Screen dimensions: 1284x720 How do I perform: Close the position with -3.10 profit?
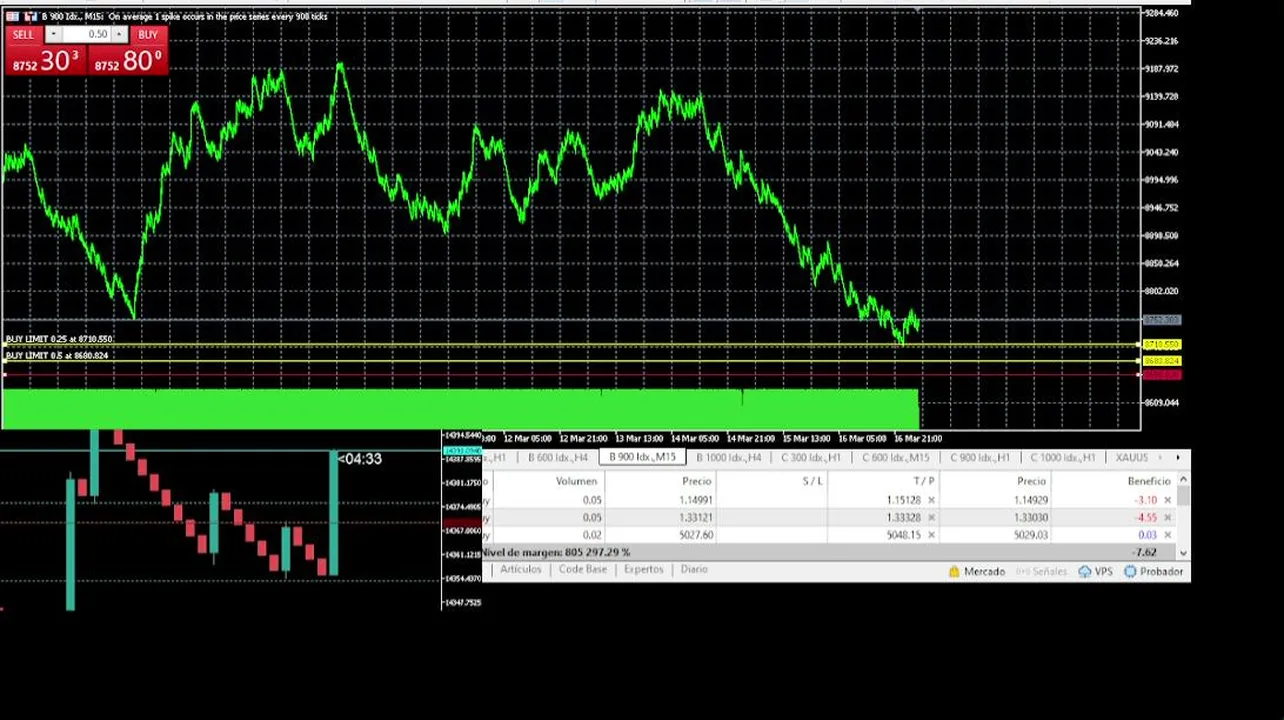click(1167, 500)
